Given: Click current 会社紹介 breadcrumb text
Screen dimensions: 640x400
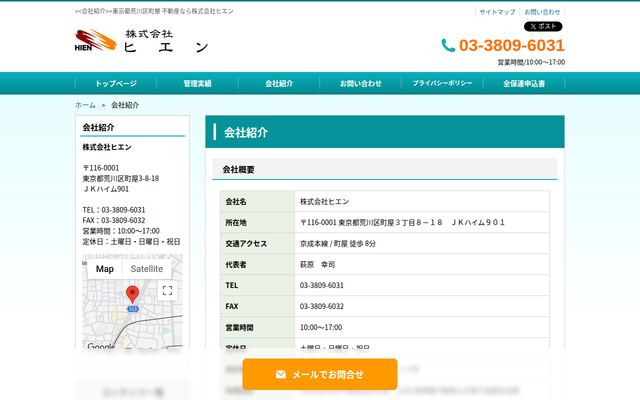Looking at the screenshot, I should pos(125,105).
